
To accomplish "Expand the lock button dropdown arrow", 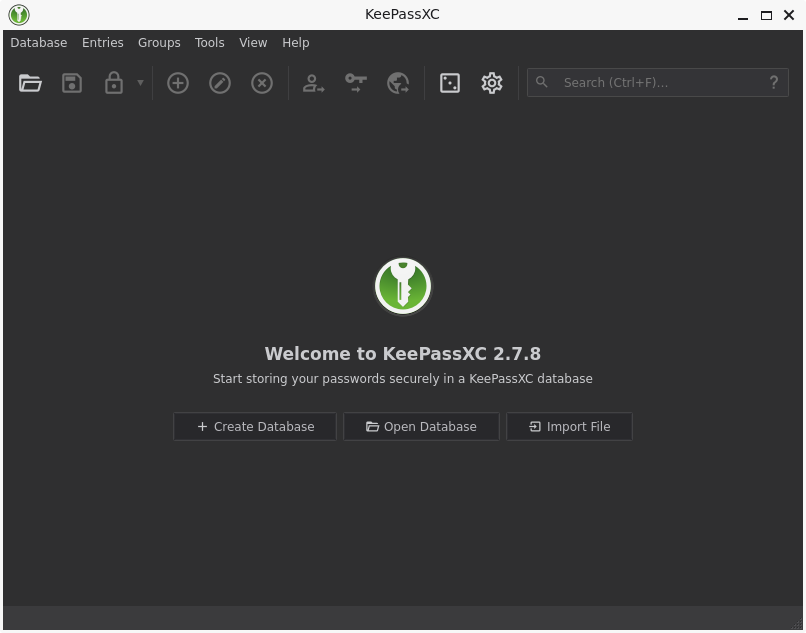I will pos(140,83).
